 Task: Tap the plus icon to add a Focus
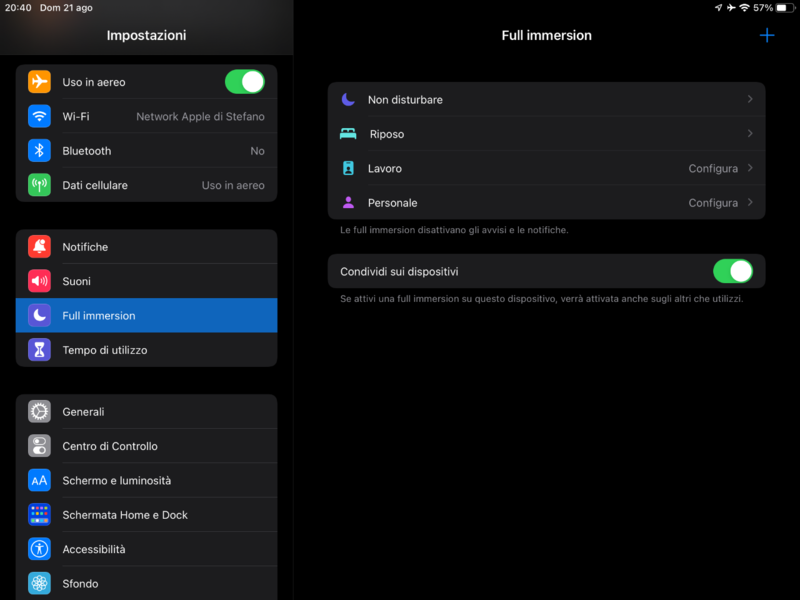767,35
